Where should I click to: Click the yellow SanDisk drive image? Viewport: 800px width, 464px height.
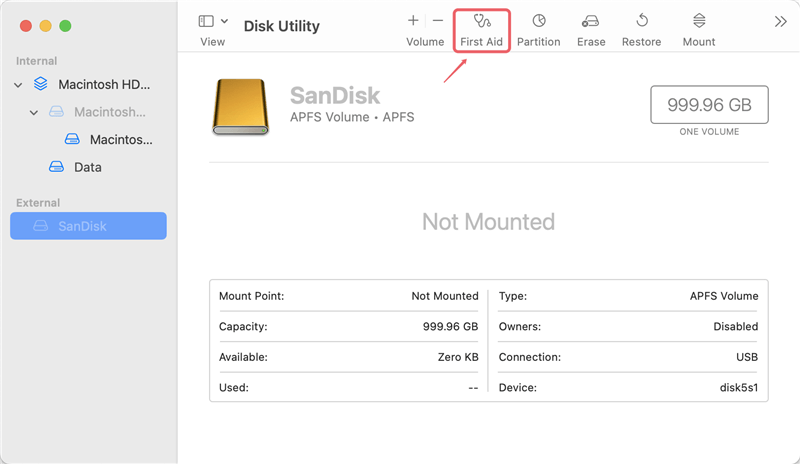click(x=240, y=106)
